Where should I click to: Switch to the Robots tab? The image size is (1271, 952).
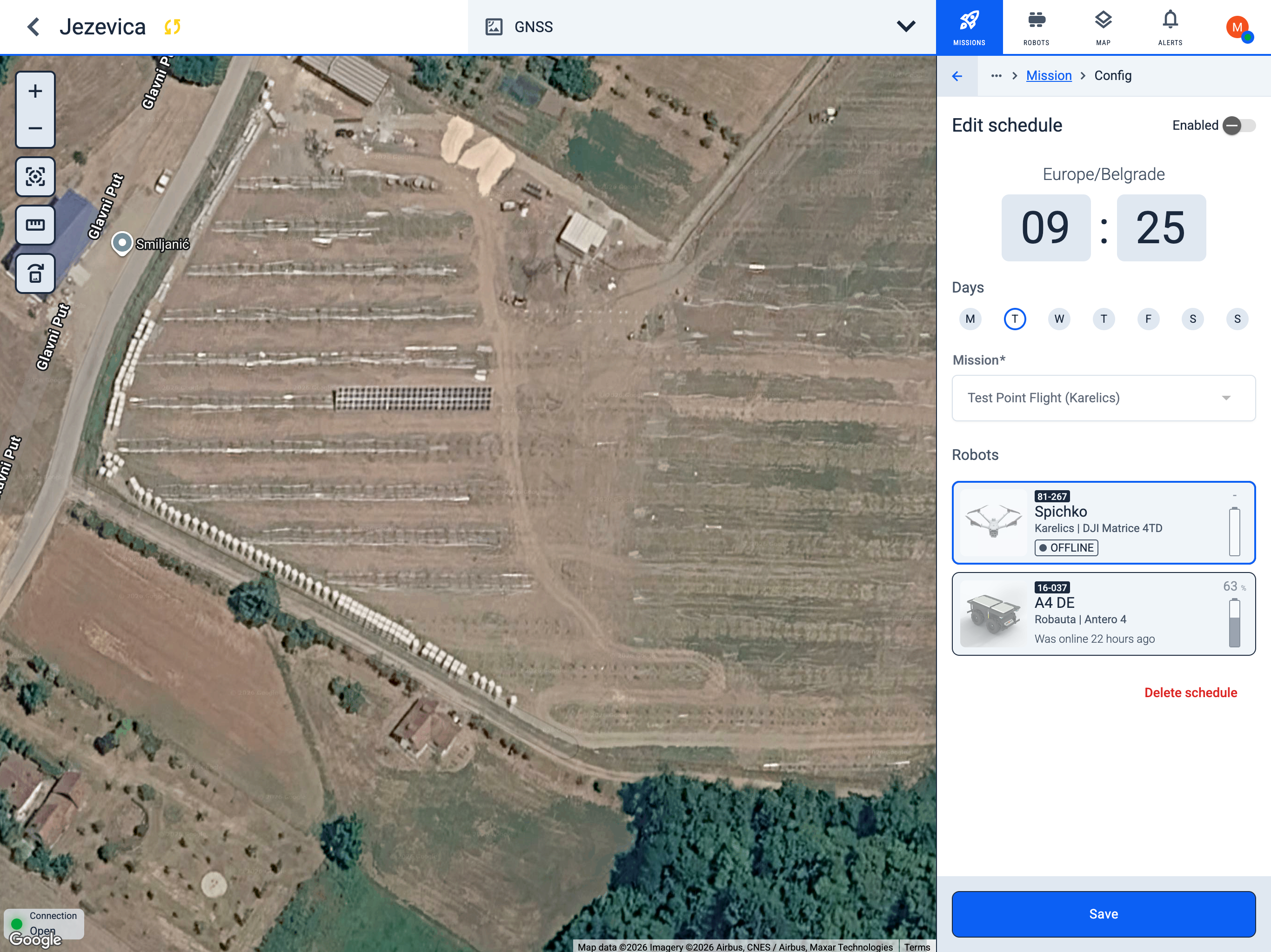(1036, 27)
